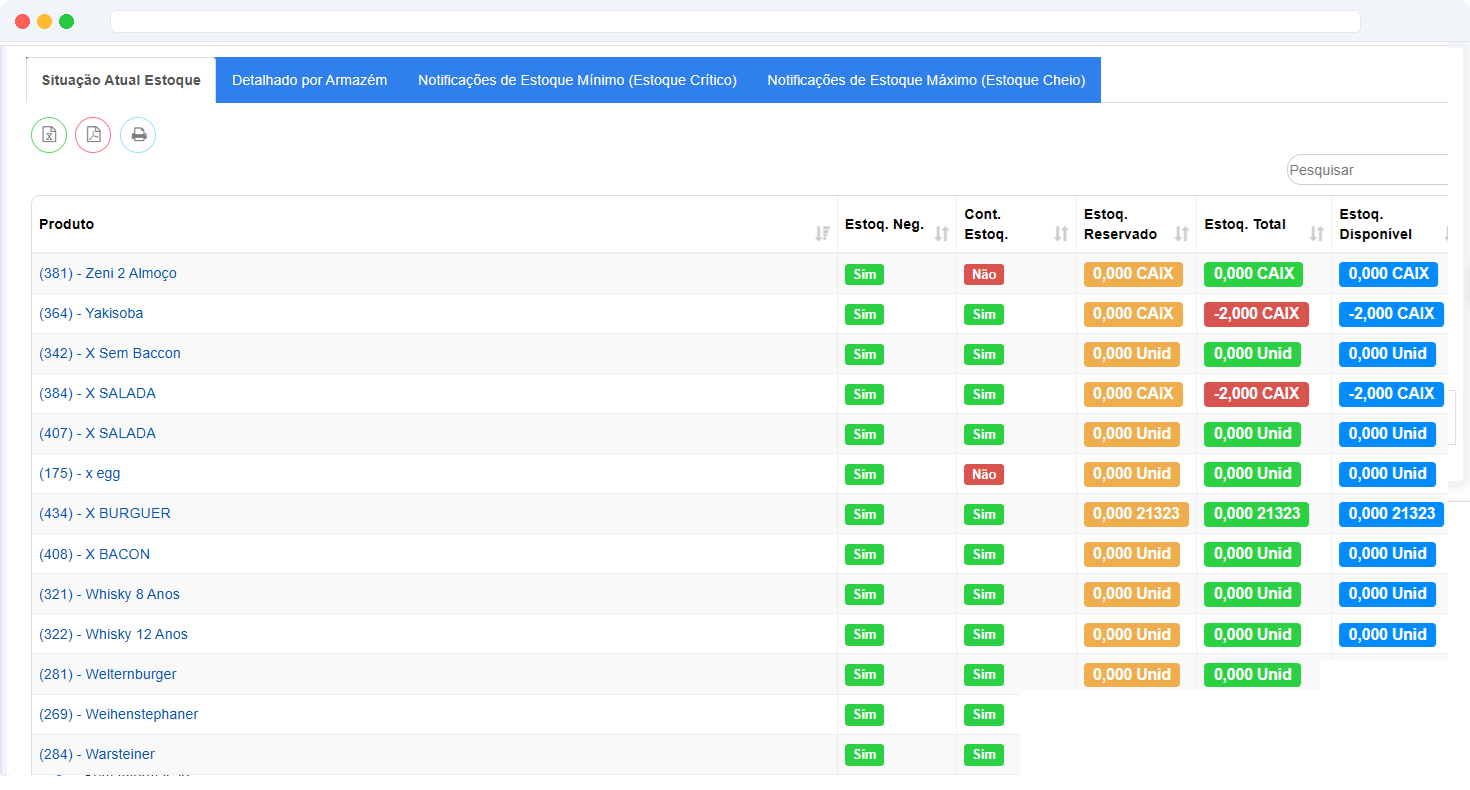
Task: Export the table as PDF
Action: pos(93,135)
